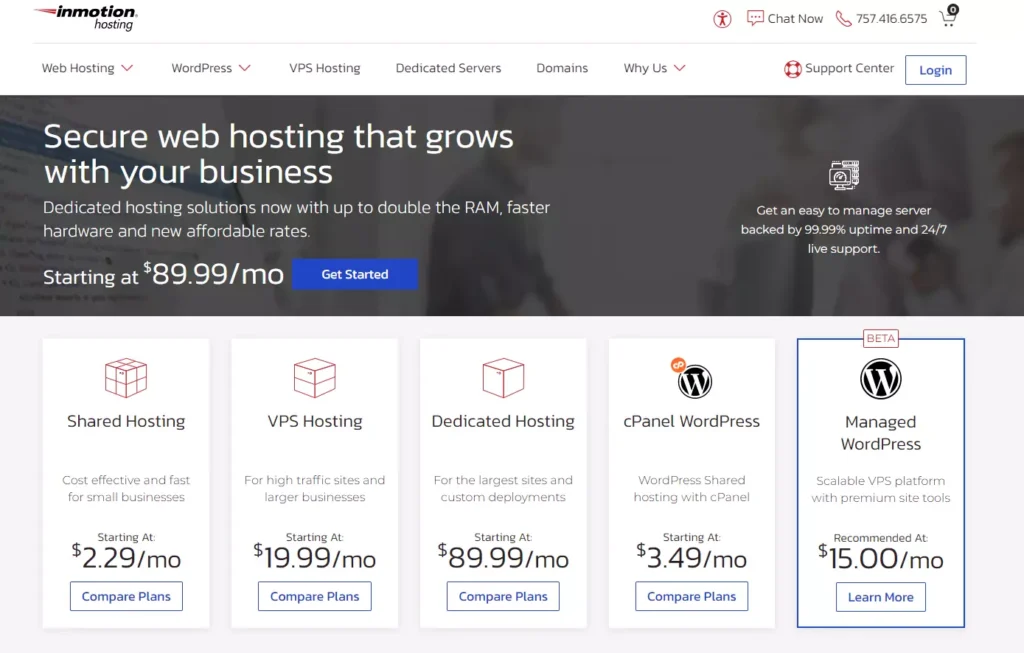The image size is (1024, 653).
Task: Open the accessibility options icon
Action: click(x=722, y=19)
